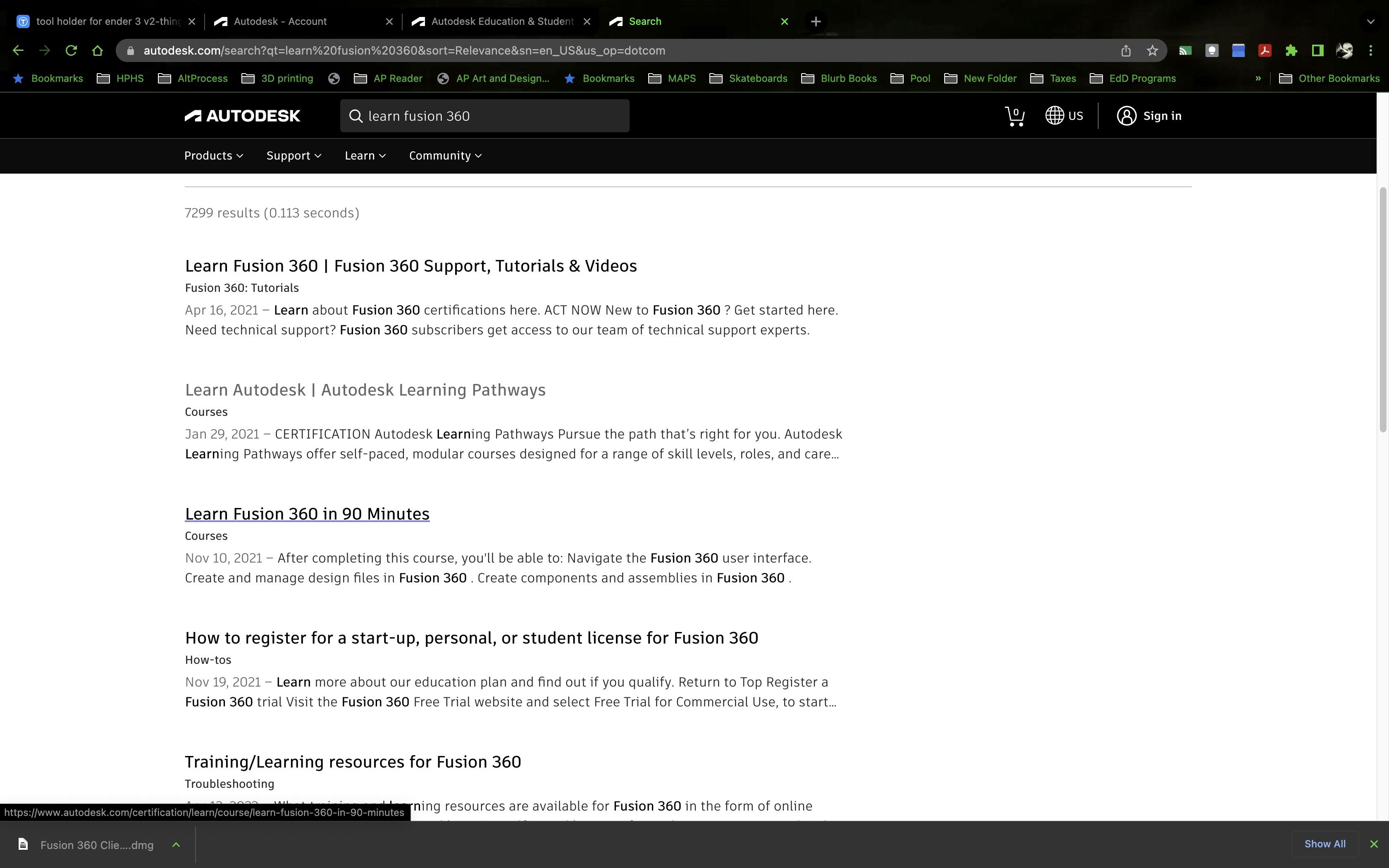This screenshot has width=1389, height=868.
Task: Click the magnifier icon in the search box
Action: (x=356, y=116)
